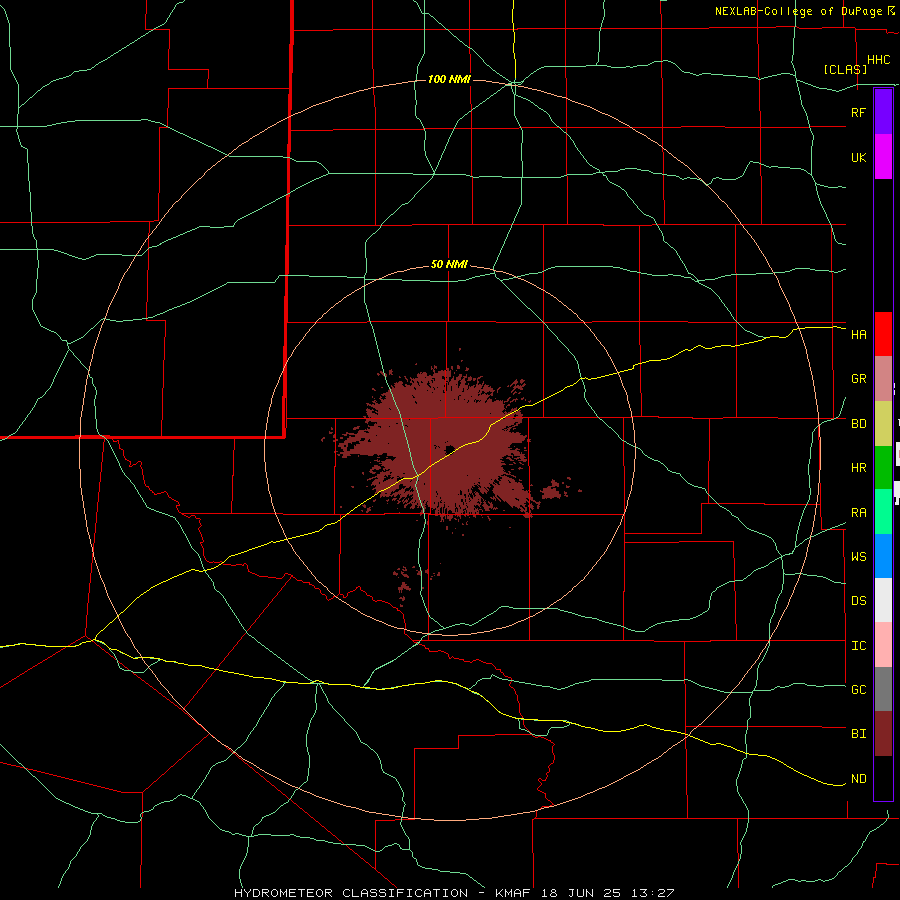The image size is (900, 900).
Task: Select the GR dusty pink swatch
Action: [x=883, y=379]
